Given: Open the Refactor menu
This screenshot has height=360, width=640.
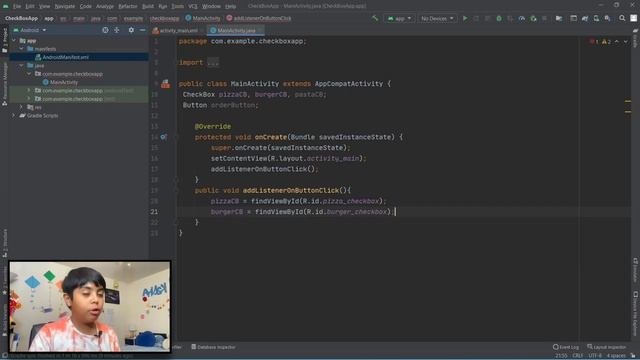Looking at the screenshot, I should 127,6.
